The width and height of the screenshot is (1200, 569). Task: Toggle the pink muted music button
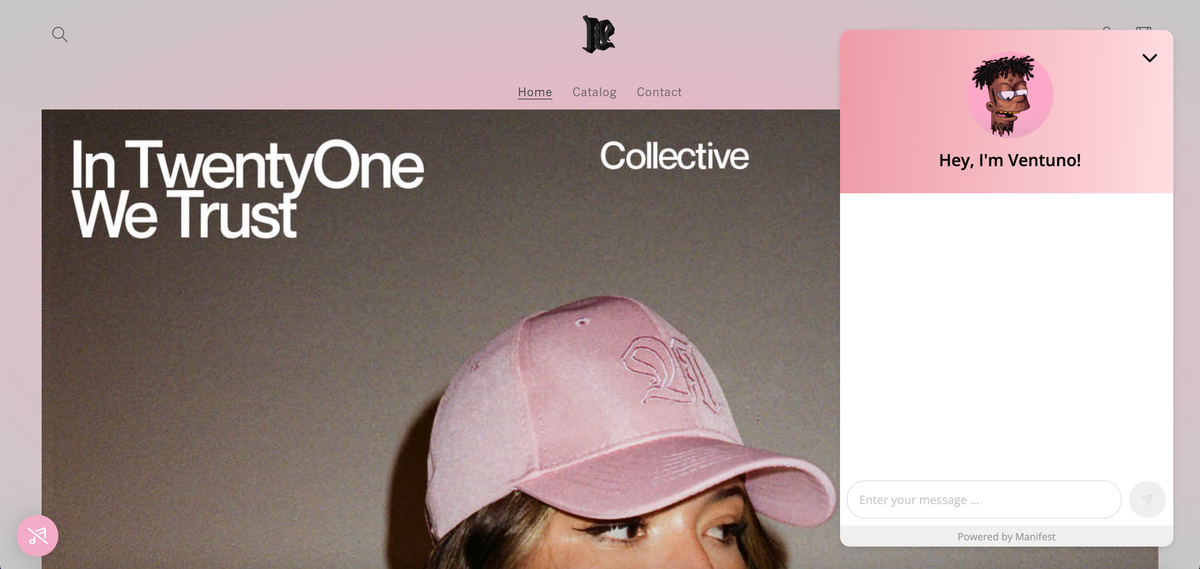coord(38,535)
